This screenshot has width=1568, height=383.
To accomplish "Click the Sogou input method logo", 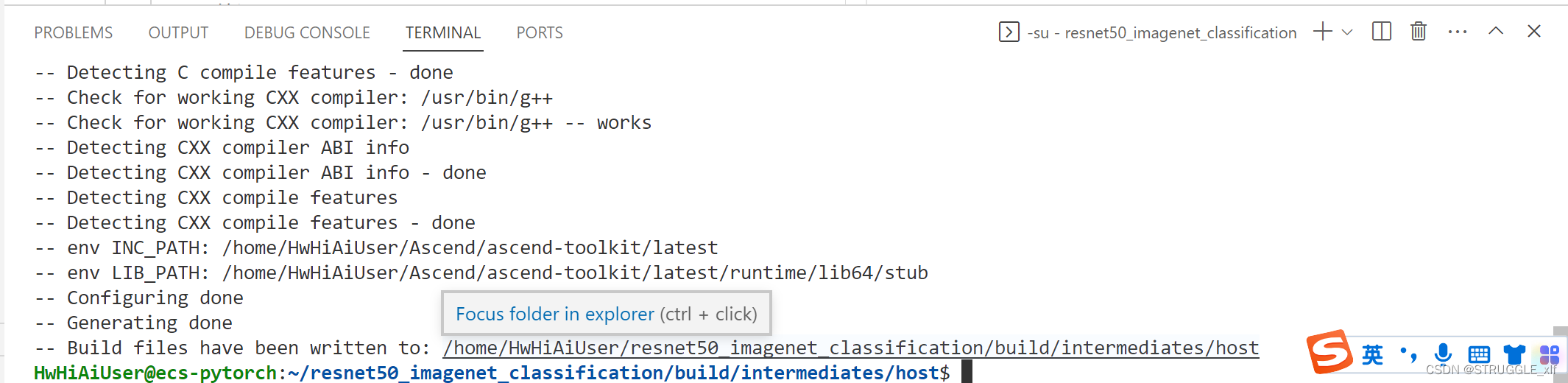I will [1329, 352].
